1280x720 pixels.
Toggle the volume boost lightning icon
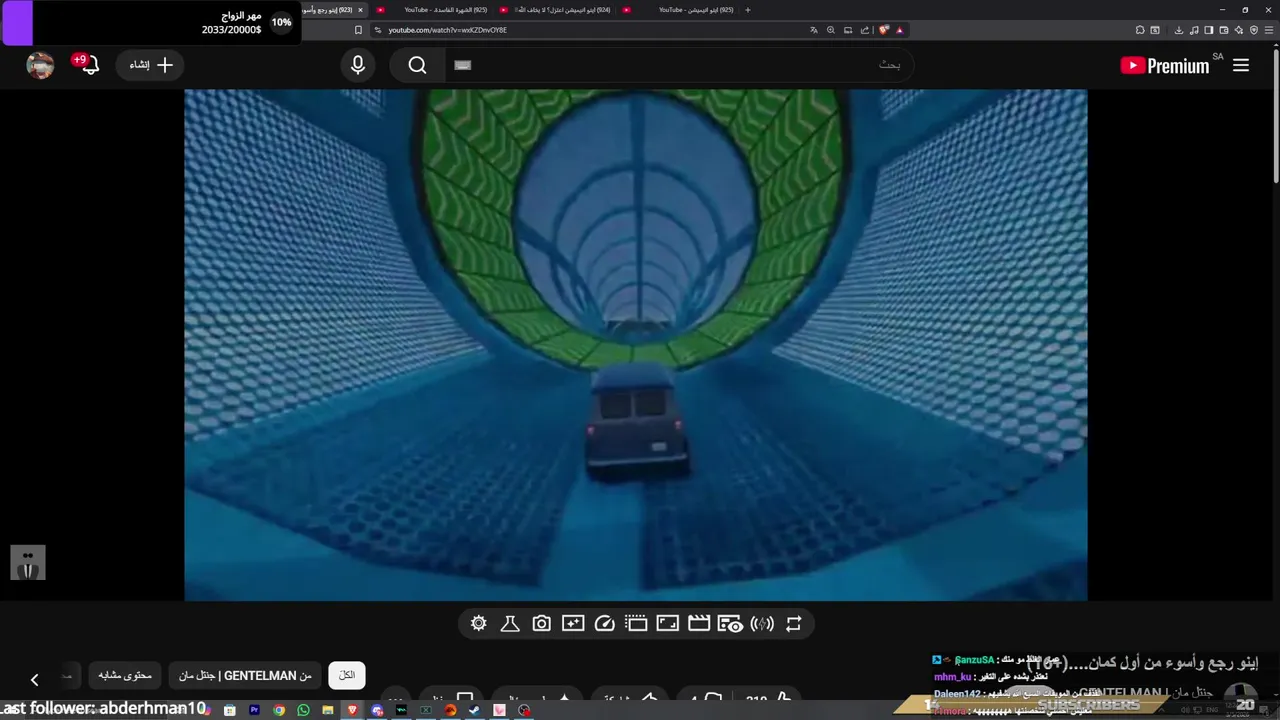tap(762, 624)
